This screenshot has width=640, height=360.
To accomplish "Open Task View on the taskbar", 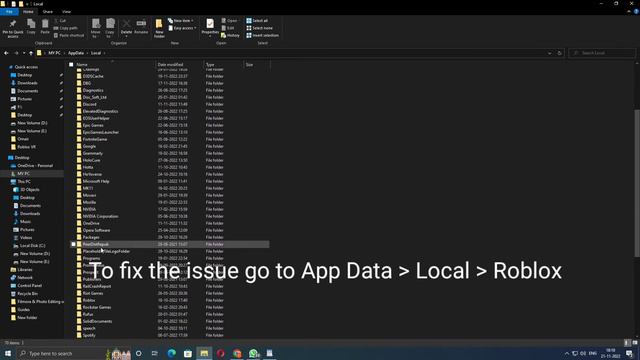I will coord(155,353).
